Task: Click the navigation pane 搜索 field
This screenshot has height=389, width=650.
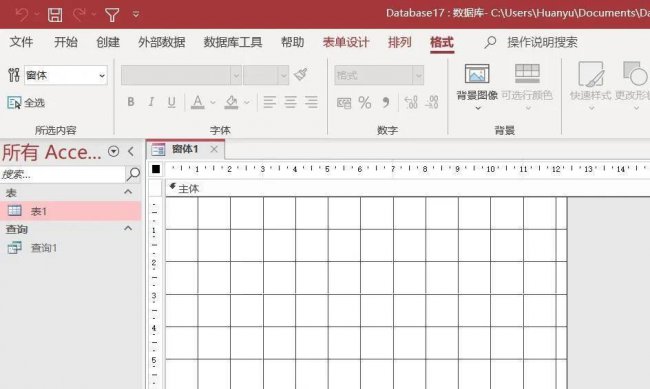Action: (62, 174)
